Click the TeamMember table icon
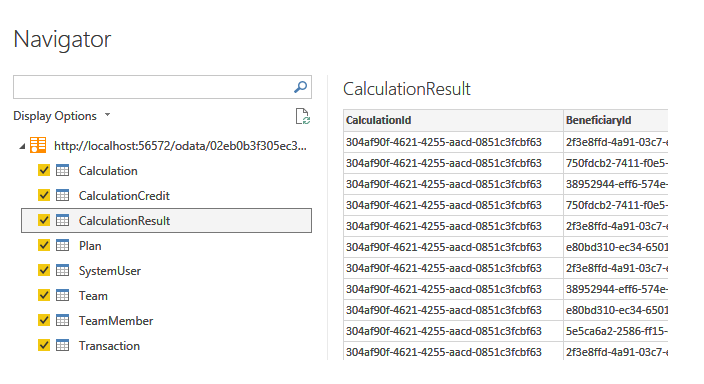Image resolution: width=704 pixels, height=384 pixels. [62, 320]
